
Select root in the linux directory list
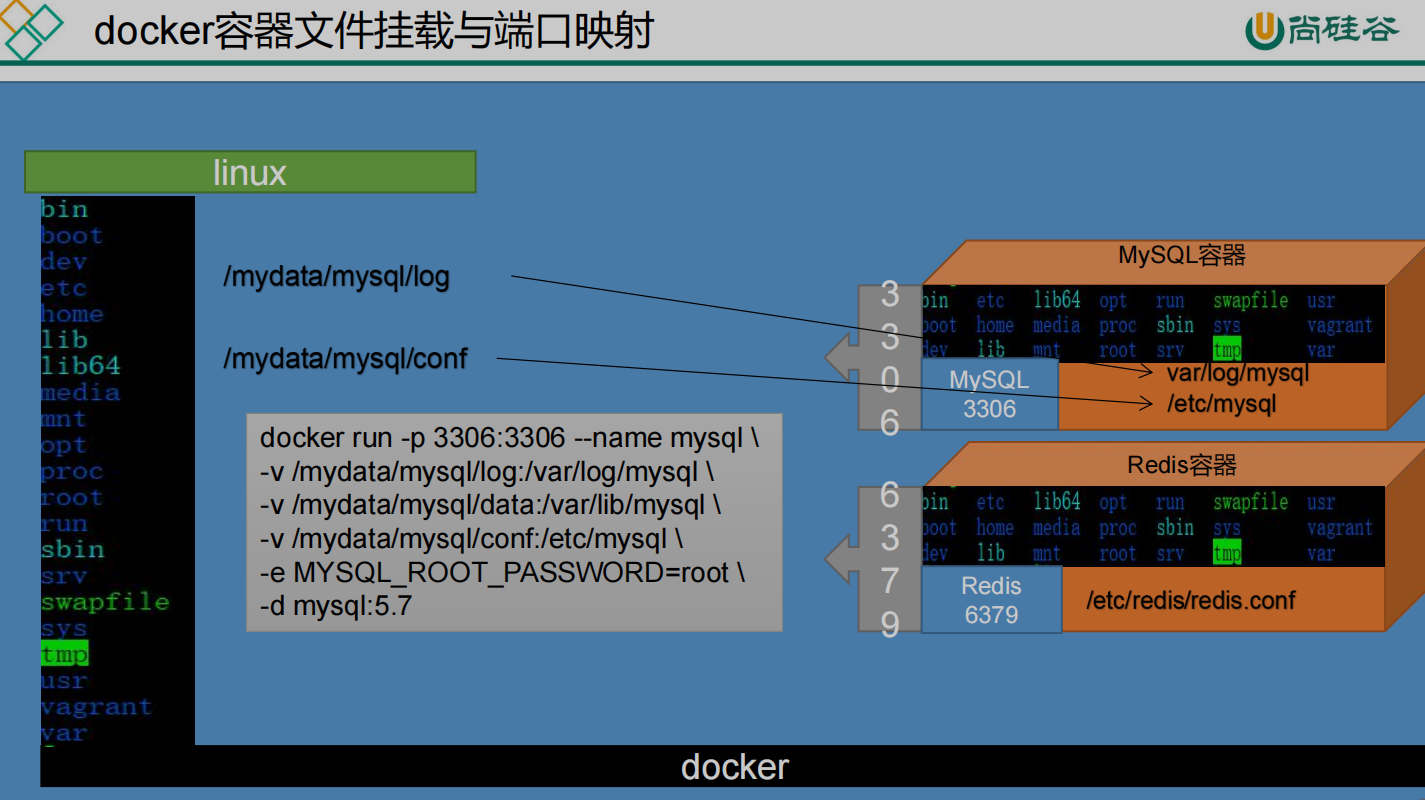tap(71, 497)
